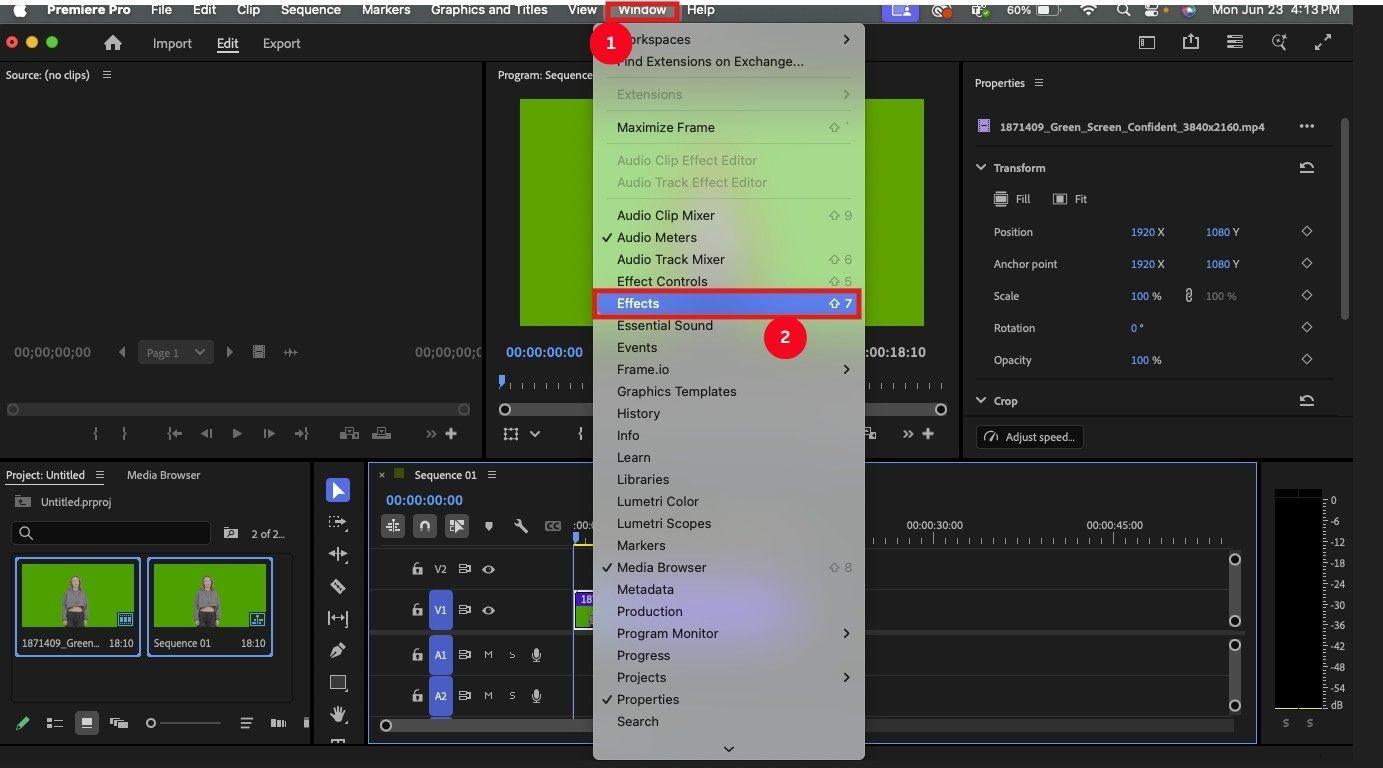
Task: Toggle Linked Selection button in timeline
Action: pyautogui.click(x=457, y=526)
